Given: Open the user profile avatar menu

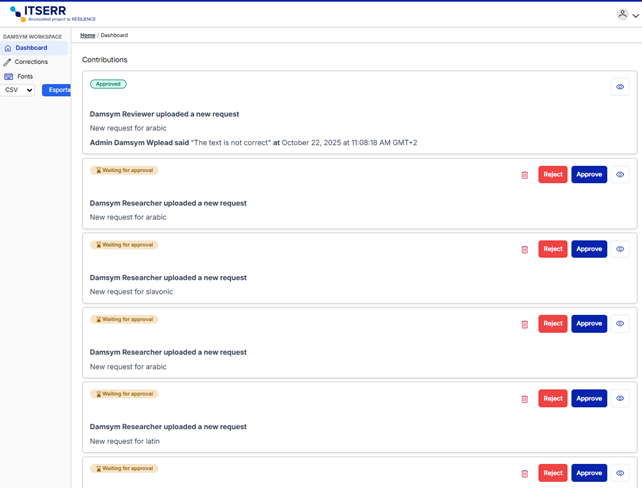Looking at the screenshot, I should (623, 14).
